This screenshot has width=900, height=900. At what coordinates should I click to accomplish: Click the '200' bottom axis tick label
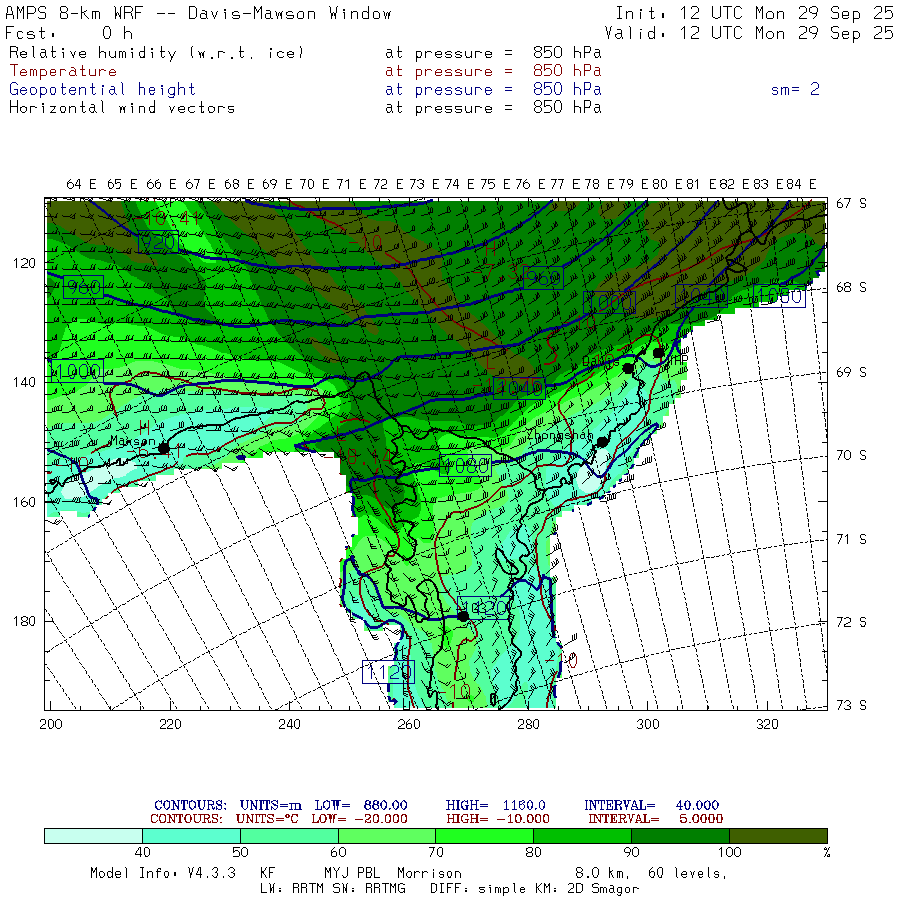tap(51, 724)
